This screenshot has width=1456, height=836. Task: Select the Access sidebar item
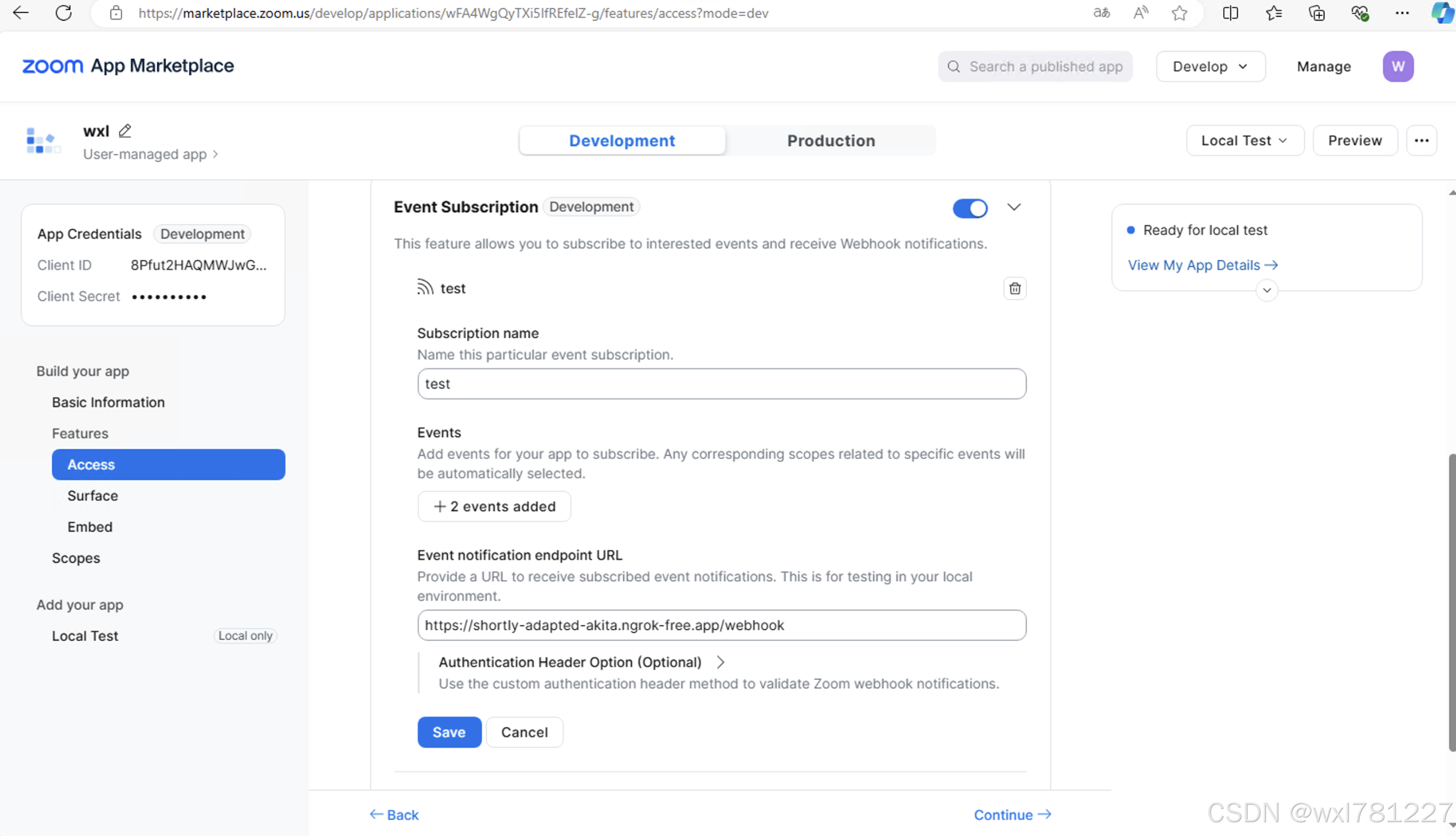pos(168,465)
